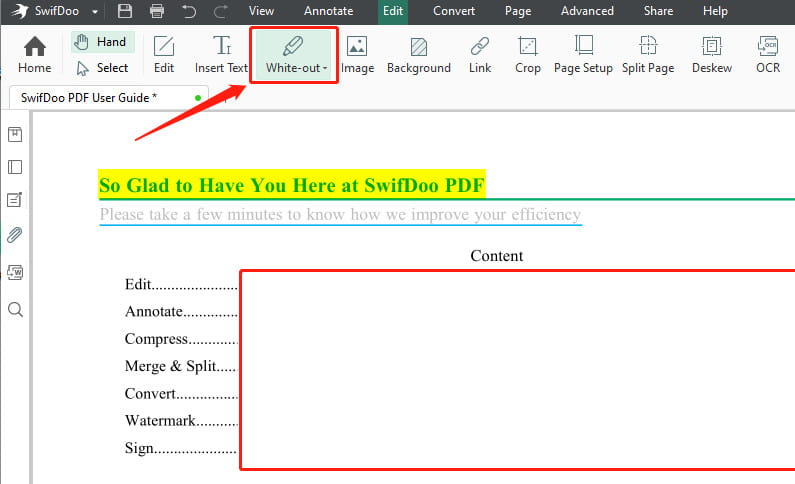Screen dimensions: 795x484
Task: Open the Word conversion sidebar icon
Action: 15,272
